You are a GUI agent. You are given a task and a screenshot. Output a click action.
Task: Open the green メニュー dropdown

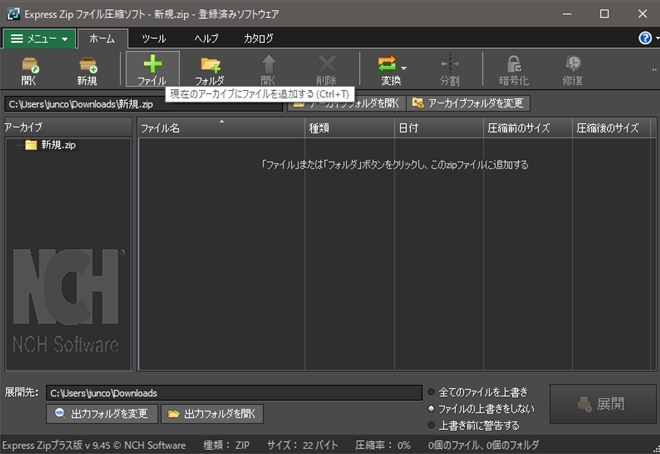tap(39, 39)
